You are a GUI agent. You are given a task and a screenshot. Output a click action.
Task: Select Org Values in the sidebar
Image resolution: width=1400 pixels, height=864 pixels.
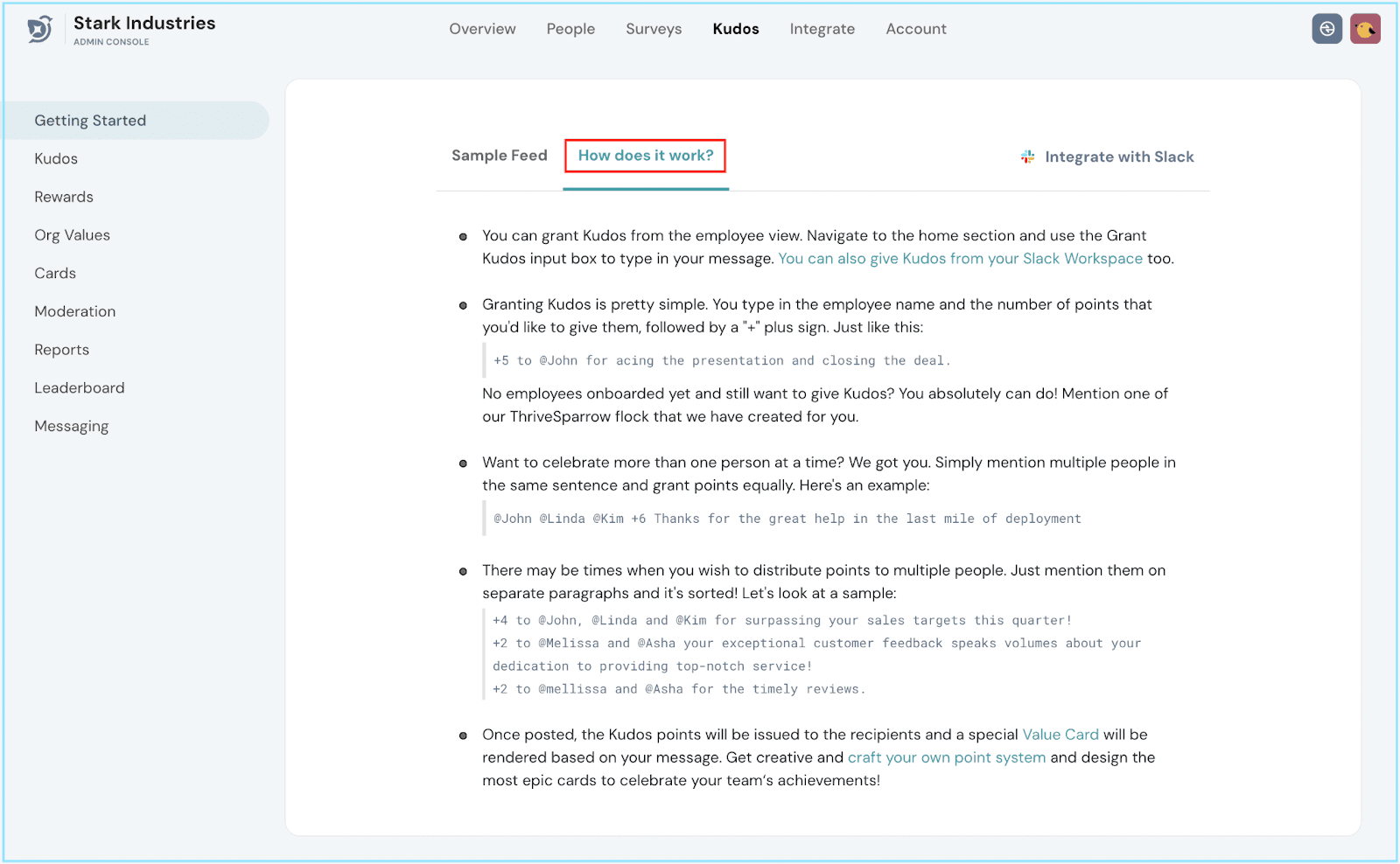[x=73, y=235]
